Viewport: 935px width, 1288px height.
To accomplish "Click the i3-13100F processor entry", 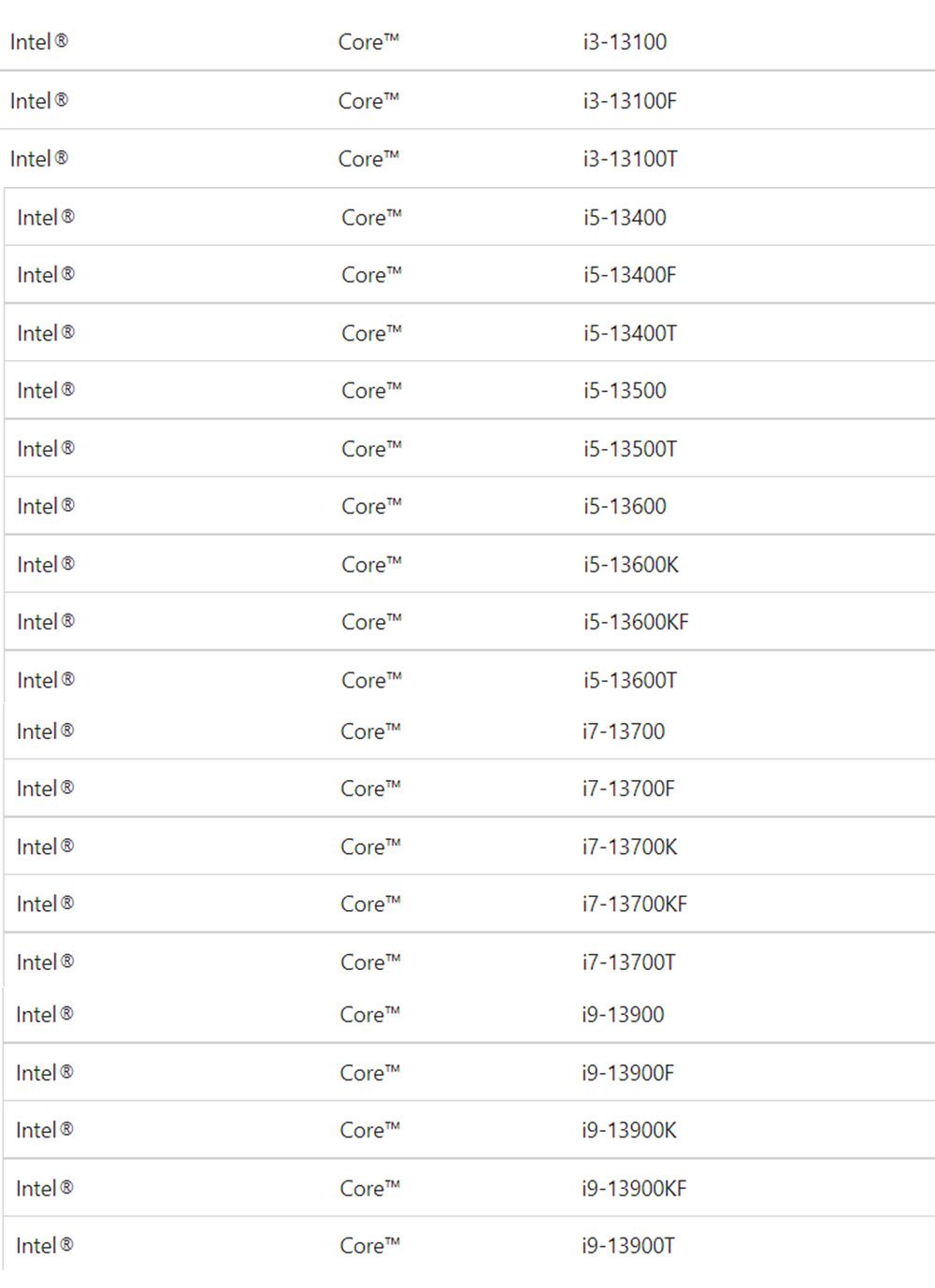I will (x=629, y=101).
